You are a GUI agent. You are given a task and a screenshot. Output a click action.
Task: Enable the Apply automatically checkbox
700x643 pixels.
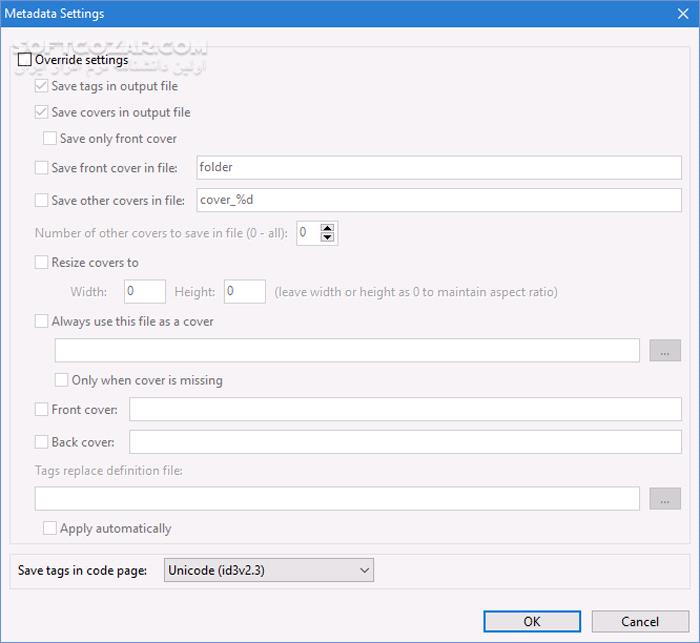point(50,528)
